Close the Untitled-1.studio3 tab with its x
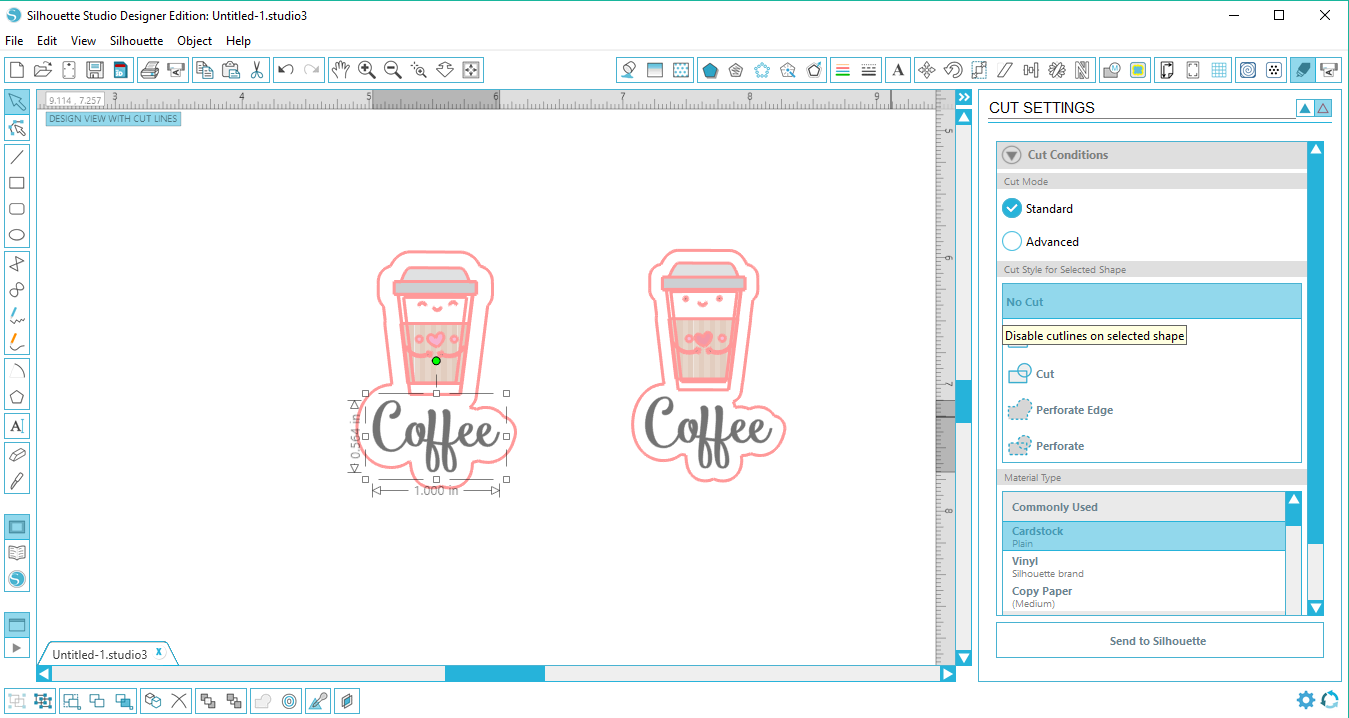Screen dimensions: 1349x718 point(159,652)
